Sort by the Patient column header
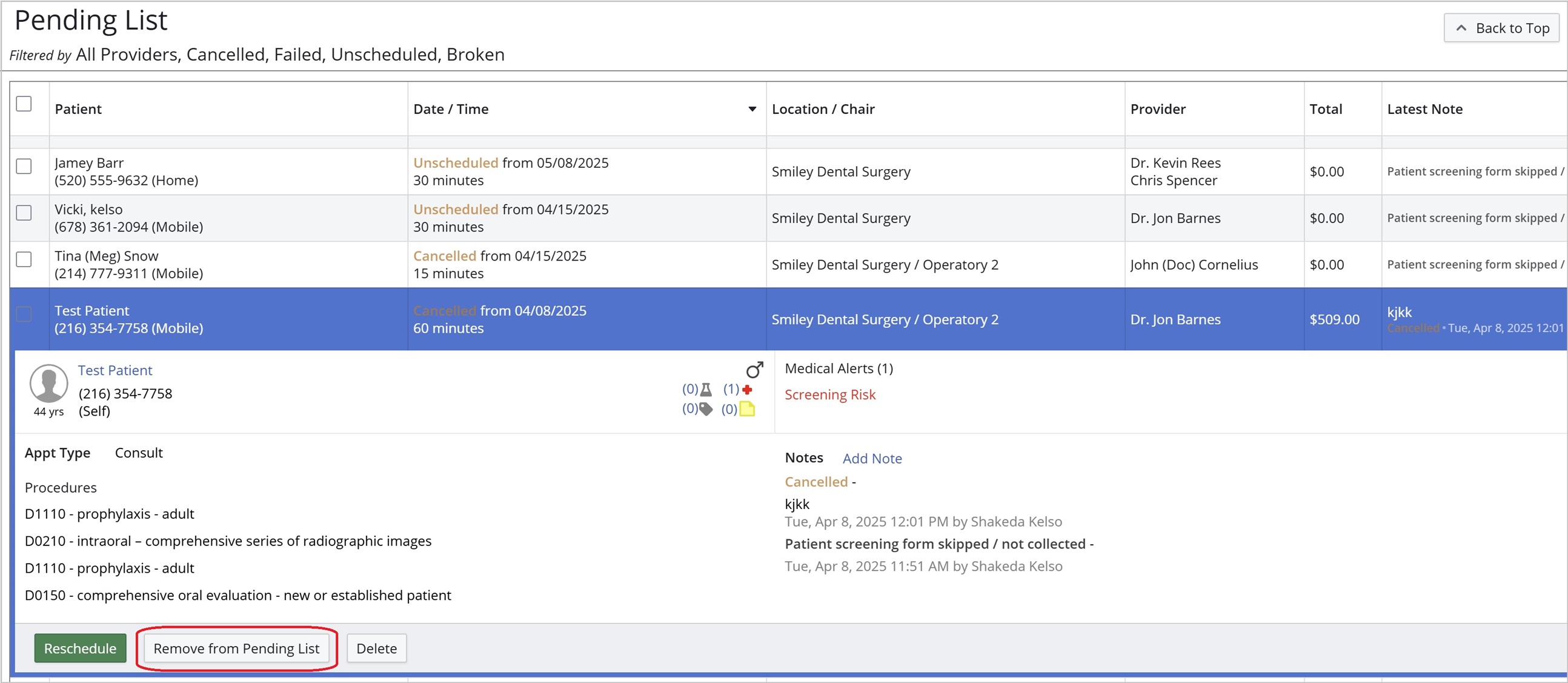The height and width of the screenshot is (683, 1568). click(x=78, y=110)
